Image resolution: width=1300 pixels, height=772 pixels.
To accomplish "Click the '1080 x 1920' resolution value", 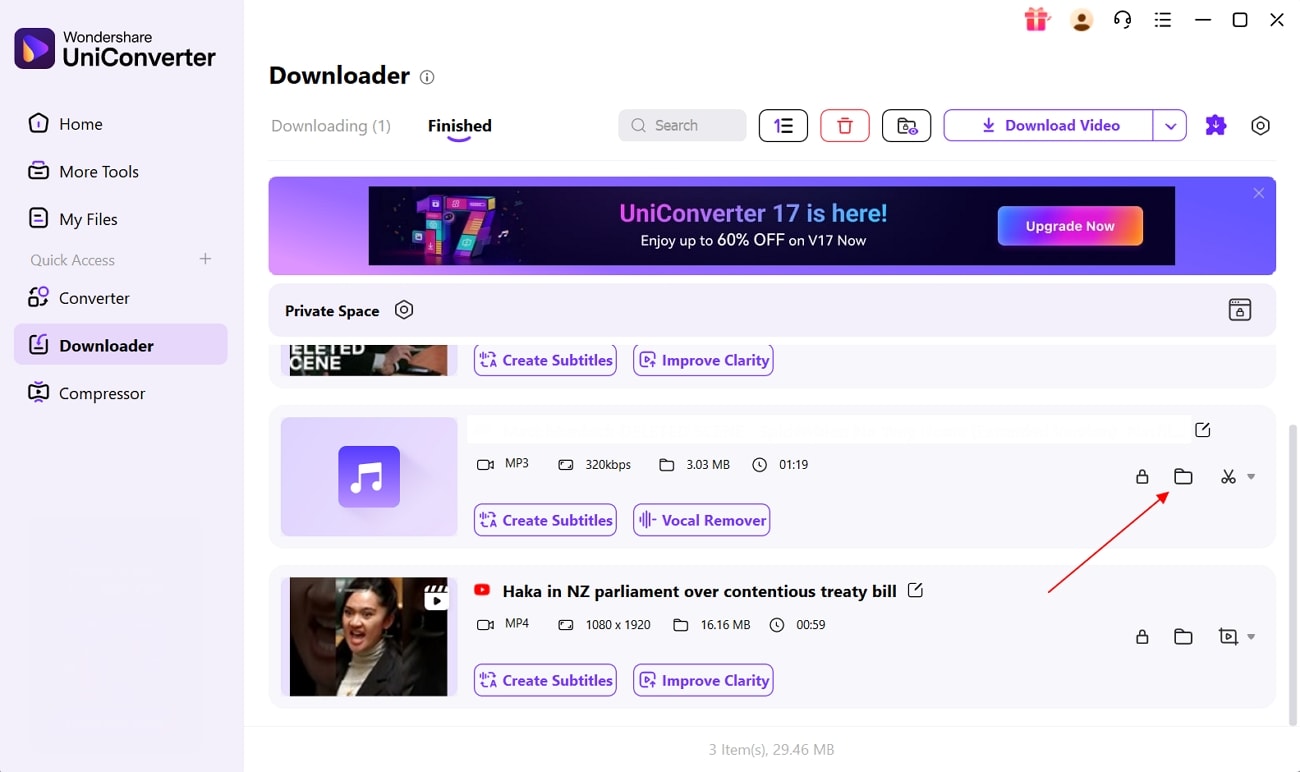I will coord(618,625).
